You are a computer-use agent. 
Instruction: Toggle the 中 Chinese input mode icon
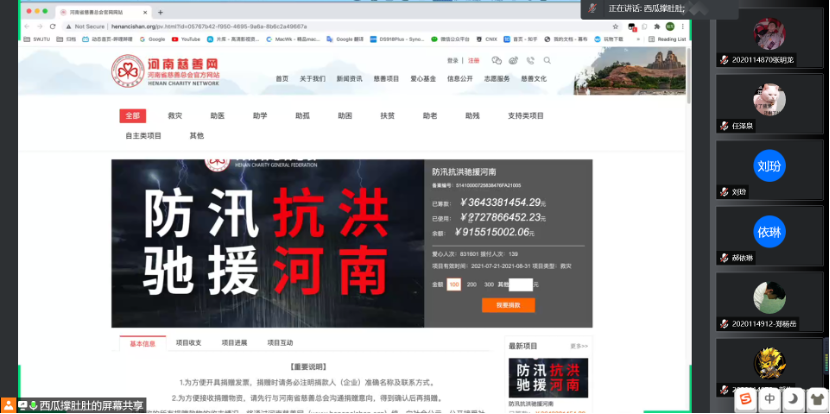[x=769, y=400]
